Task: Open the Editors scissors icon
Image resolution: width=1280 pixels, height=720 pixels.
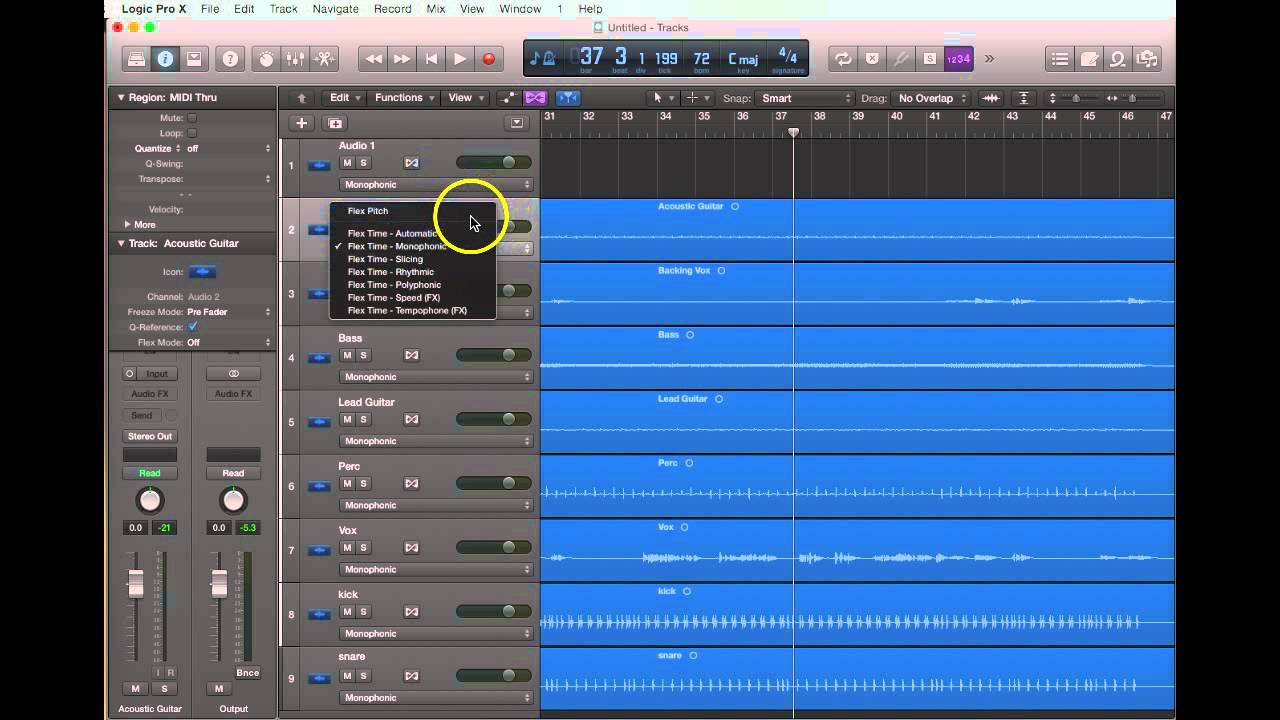Action: (x=324, y=59)
